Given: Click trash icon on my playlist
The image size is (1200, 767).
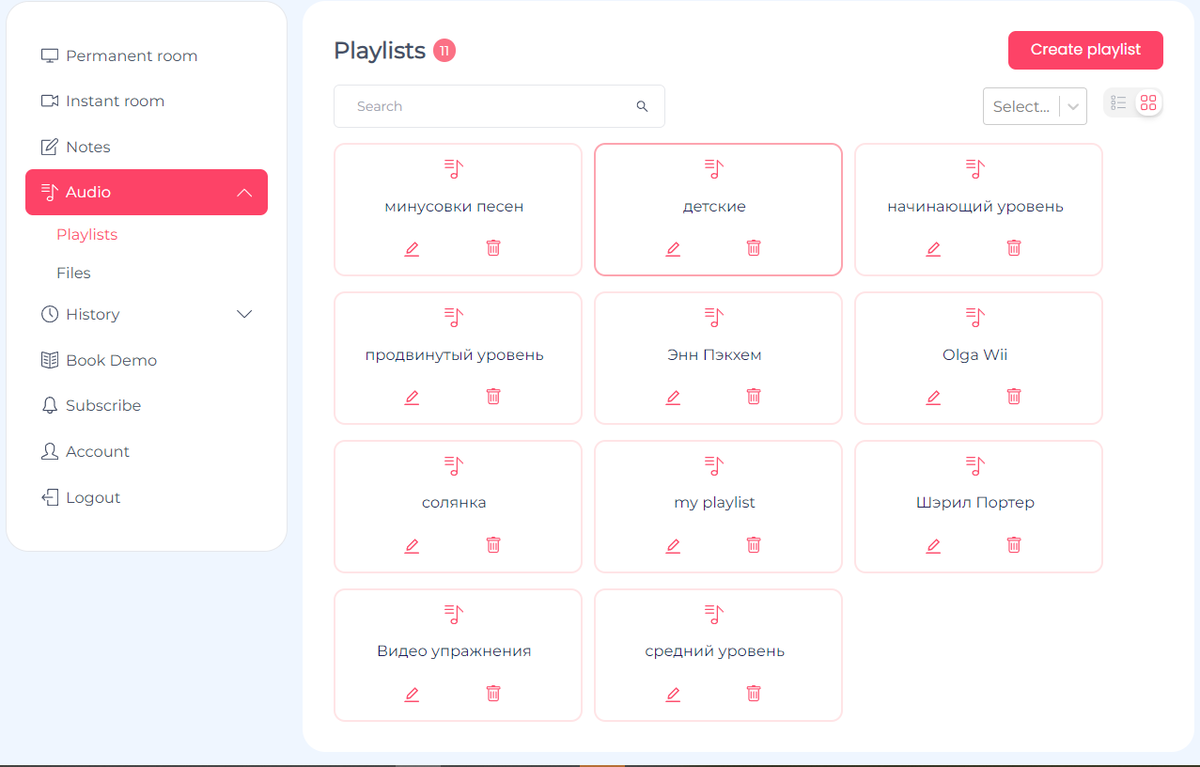Looking at the screenshot, I should (x=754, y=545).
